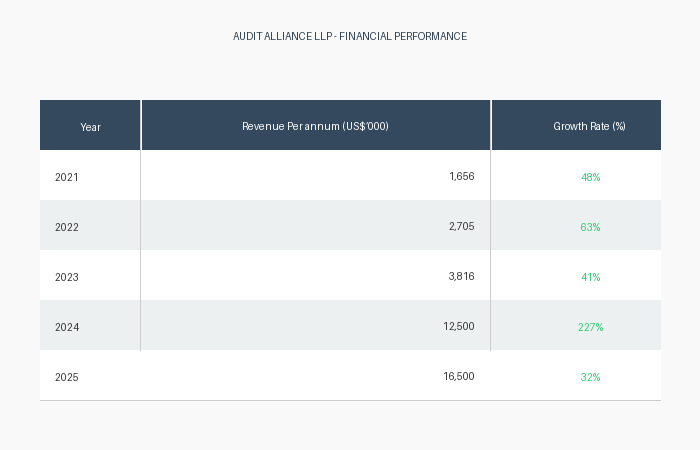
Task: Select the Growth Rate (%) column header
Action: tap(589, 126)
